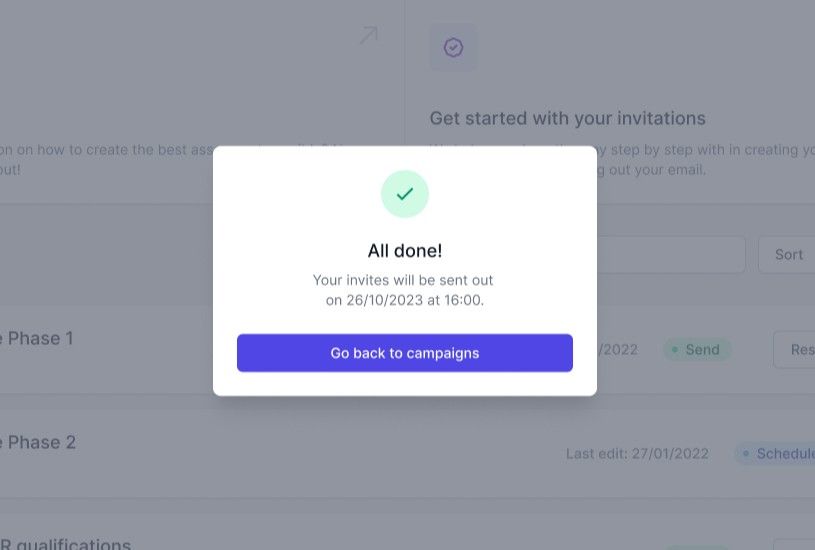Open the R qualifications campaign row
The image size is (815, 550).
66,545
